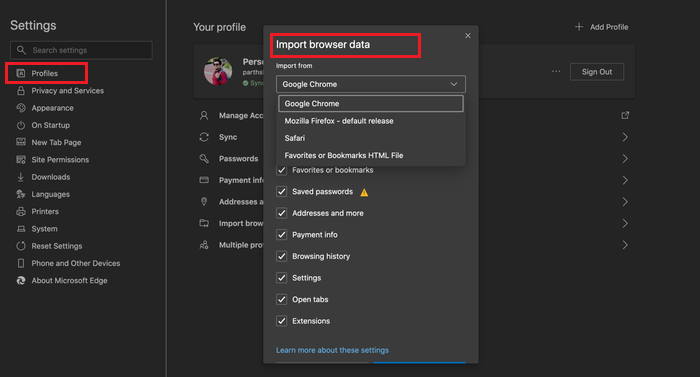Viewport: 700px width, 377px height.
Task: Expand the Addresses row chevron
Action: [625, 202]
